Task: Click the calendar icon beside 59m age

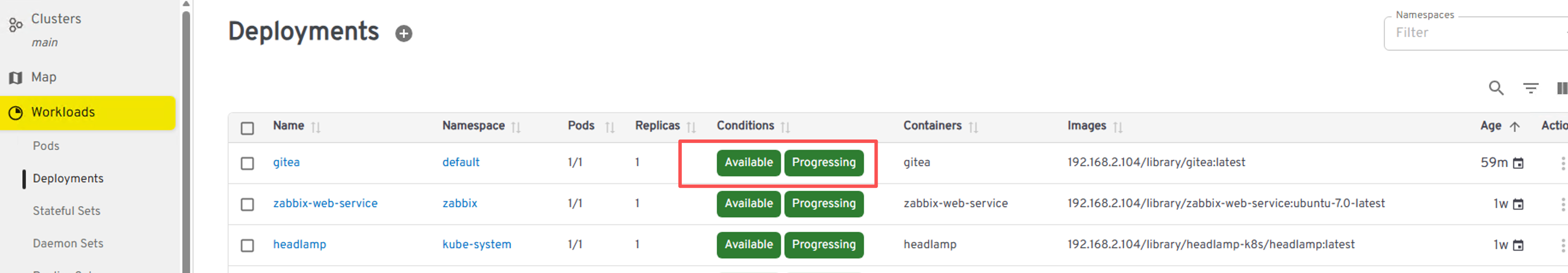Action: 1518,163
